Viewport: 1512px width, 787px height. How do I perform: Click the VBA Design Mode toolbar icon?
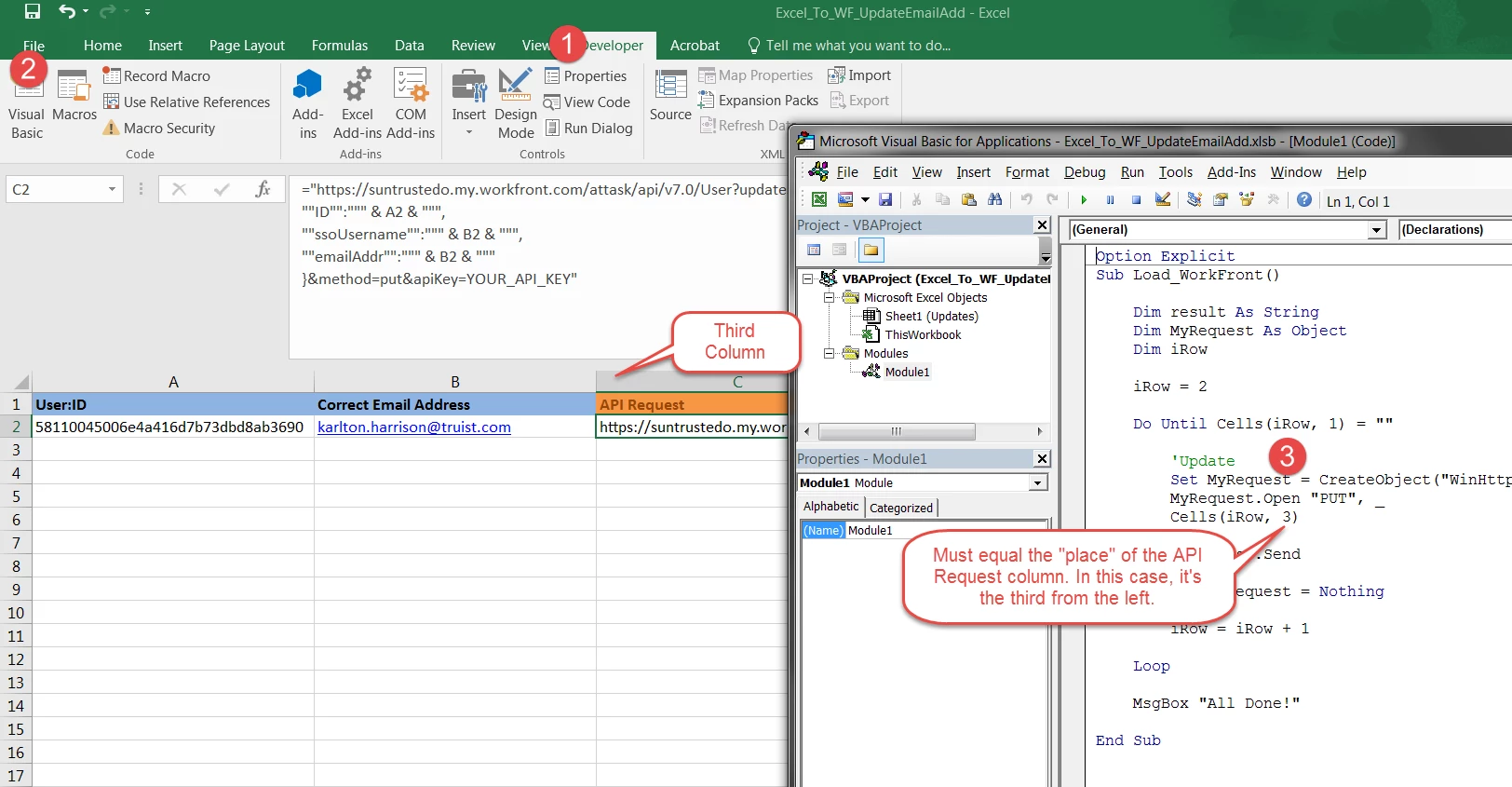pos(1163,200)
